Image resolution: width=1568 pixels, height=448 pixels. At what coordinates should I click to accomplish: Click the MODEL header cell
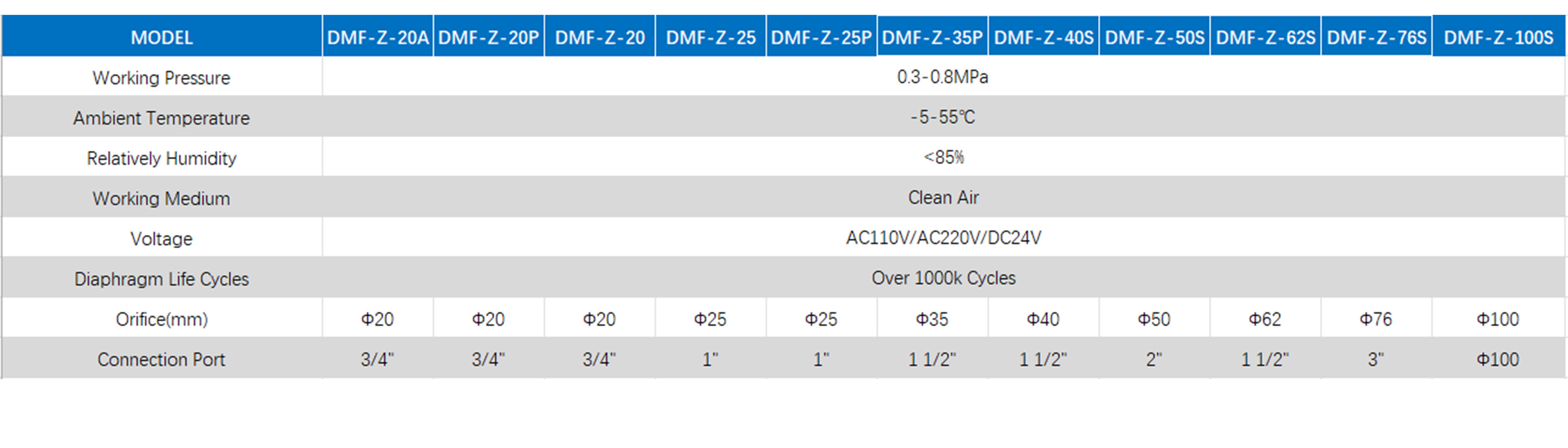(x=161, y=36)
